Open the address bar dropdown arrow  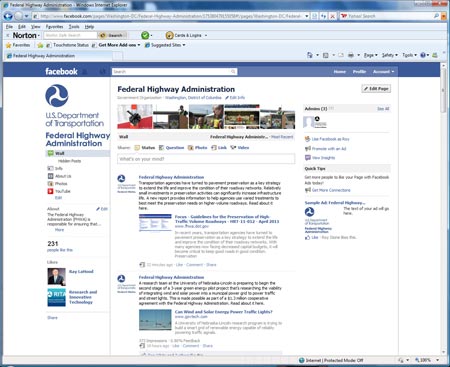[x=307, y=16]
